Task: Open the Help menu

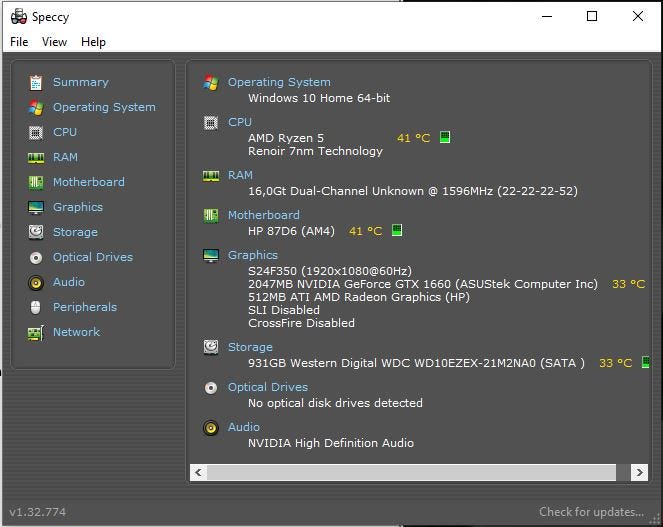Action: tap(93, 42)
